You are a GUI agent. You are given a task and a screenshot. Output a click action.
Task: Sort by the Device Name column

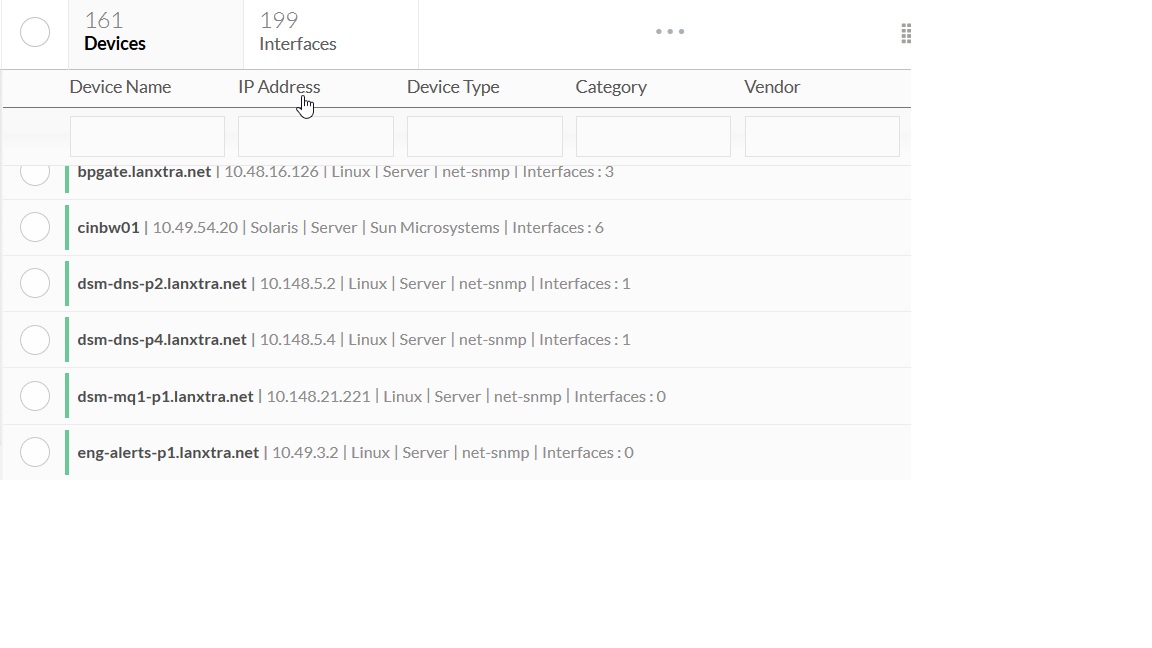click(x=120, y=87)
